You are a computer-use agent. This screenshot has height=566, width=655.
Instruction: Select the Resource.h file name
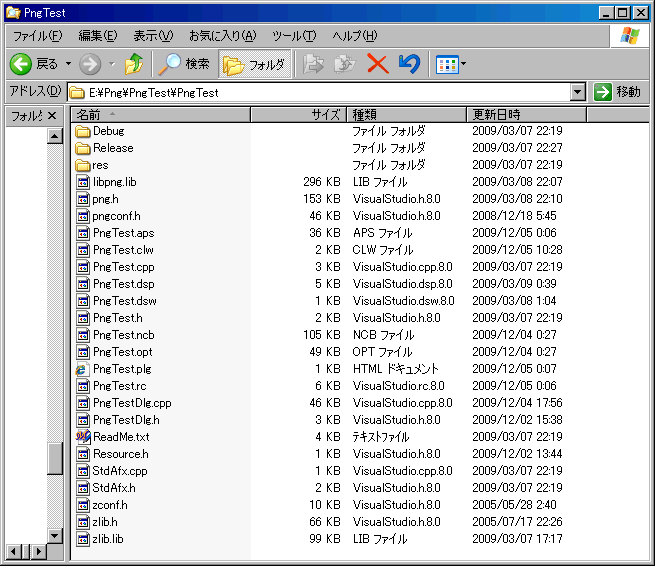121,454
